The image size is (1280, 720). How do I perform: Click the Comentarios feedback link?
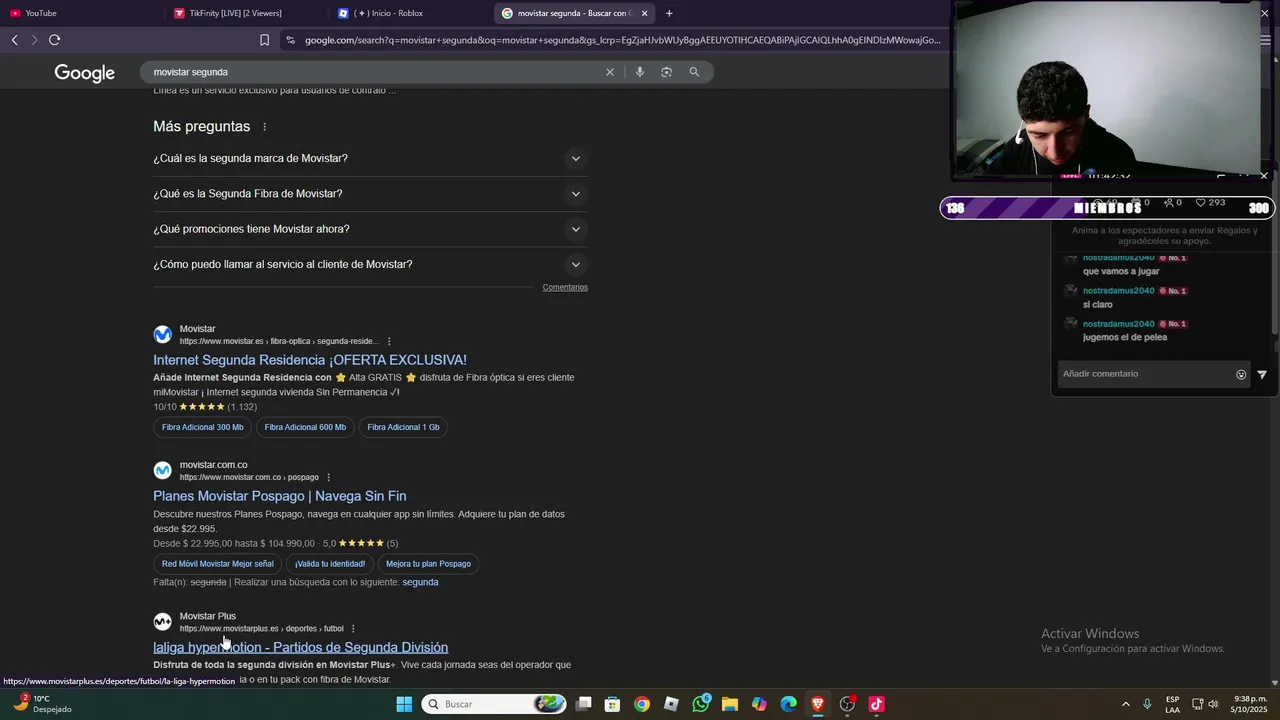click(565, 287)
